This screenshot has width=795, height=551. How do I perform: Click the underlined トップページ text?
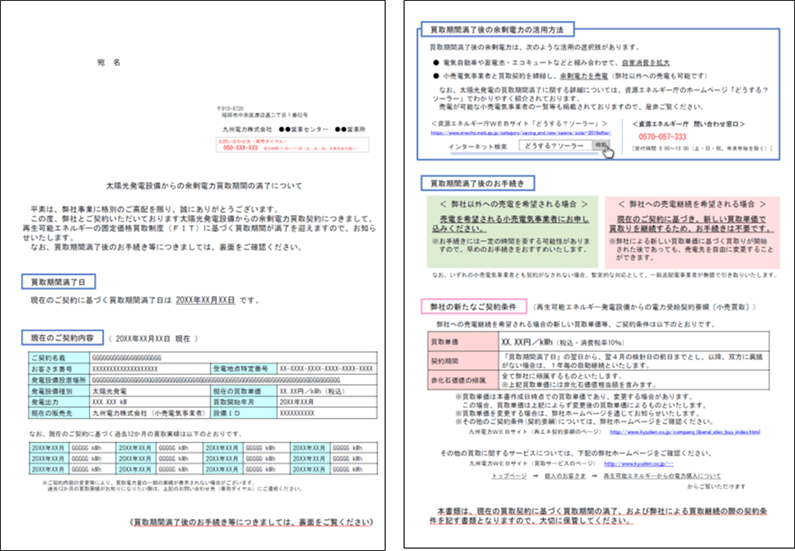[x=509, y=476]
